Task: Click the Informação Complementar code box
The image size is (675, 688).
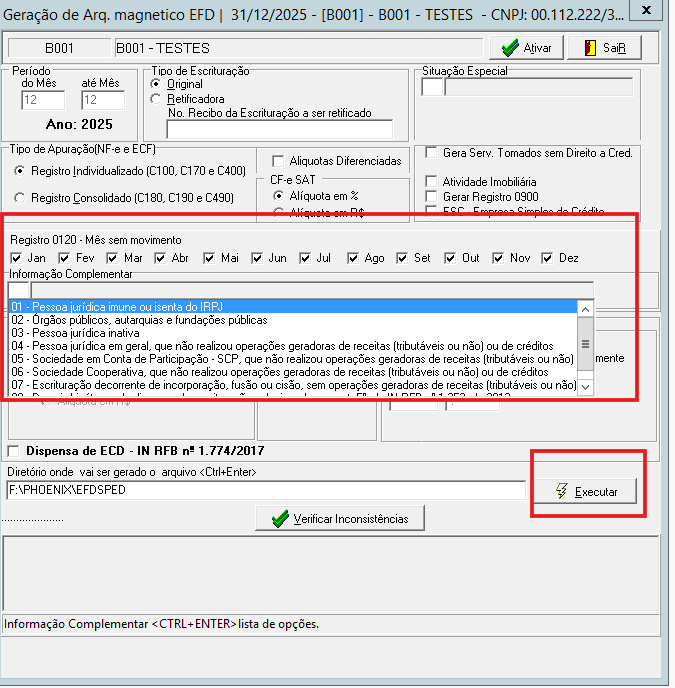Action: (18, 290)
